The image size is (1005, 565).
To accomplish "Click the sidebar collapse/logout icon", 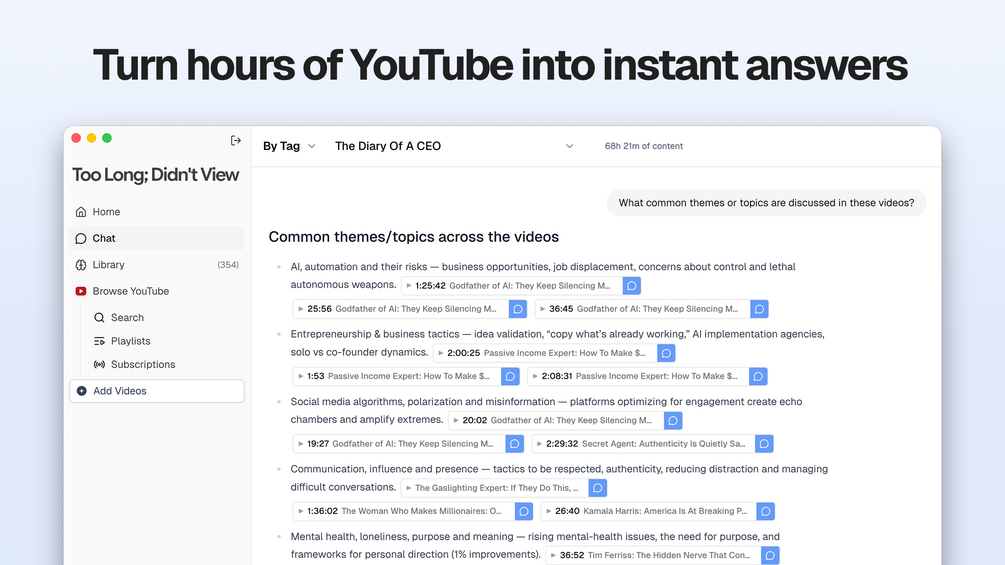I will coord(235,140).
